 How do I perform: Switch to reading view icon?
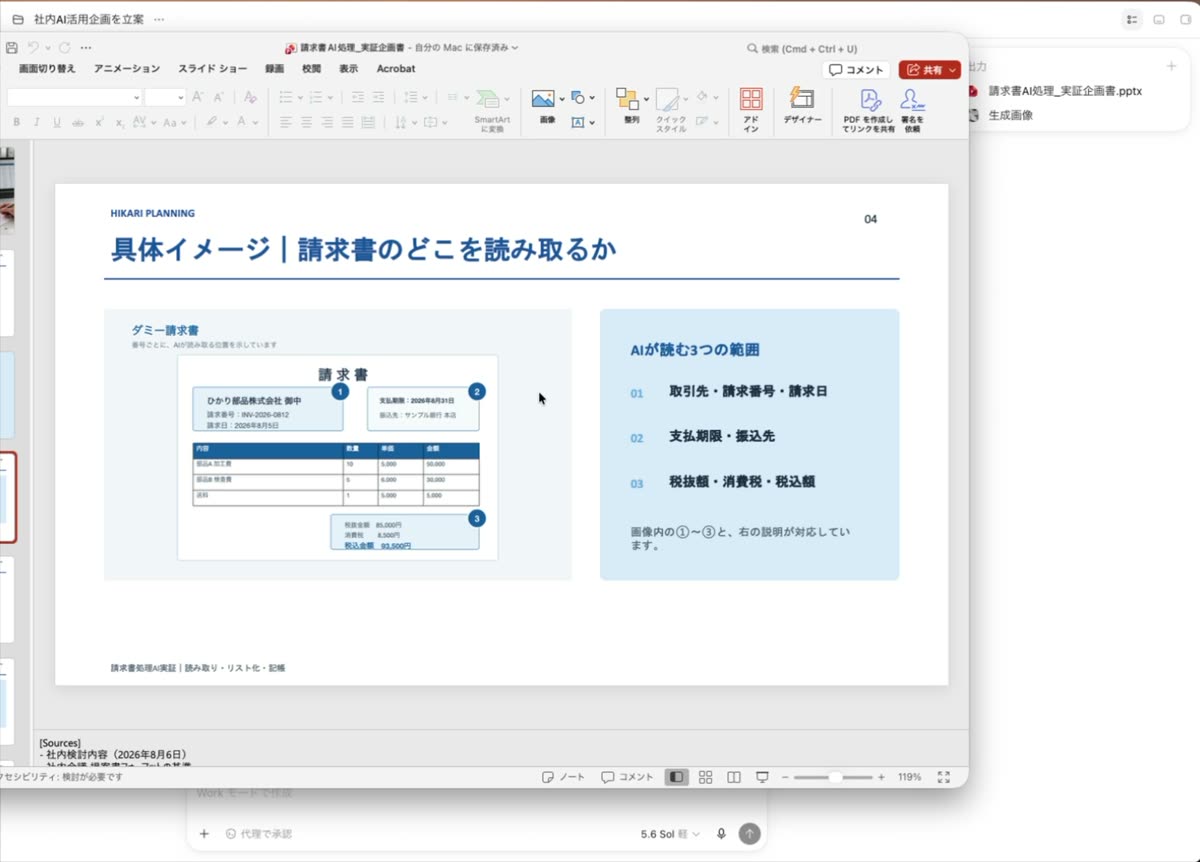click(x=734, y=777)
